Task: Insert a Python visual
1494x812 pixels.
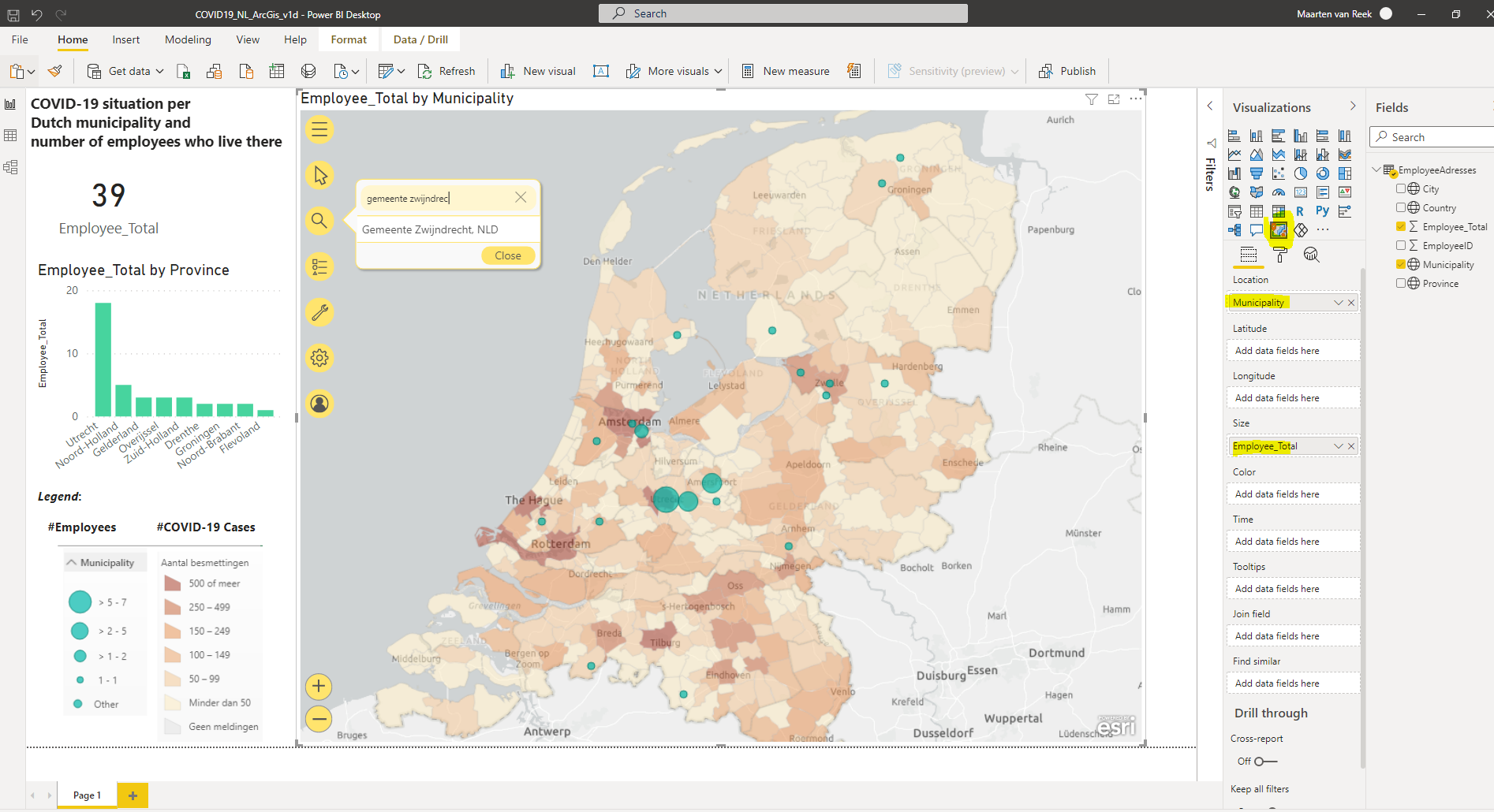Action: click(1323, 211)
